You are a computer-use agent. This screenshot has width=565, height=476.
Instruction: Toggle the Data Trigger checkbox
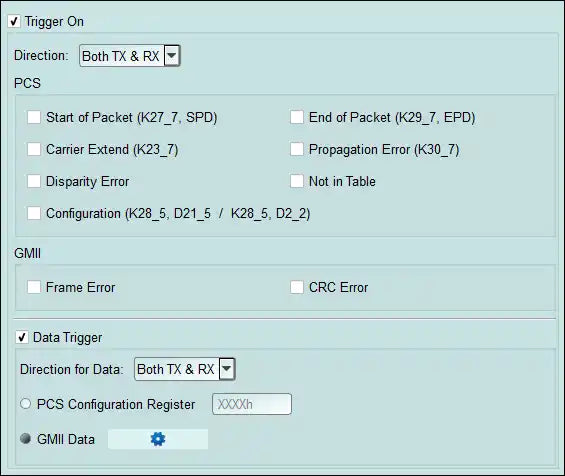tap(22, 337)
